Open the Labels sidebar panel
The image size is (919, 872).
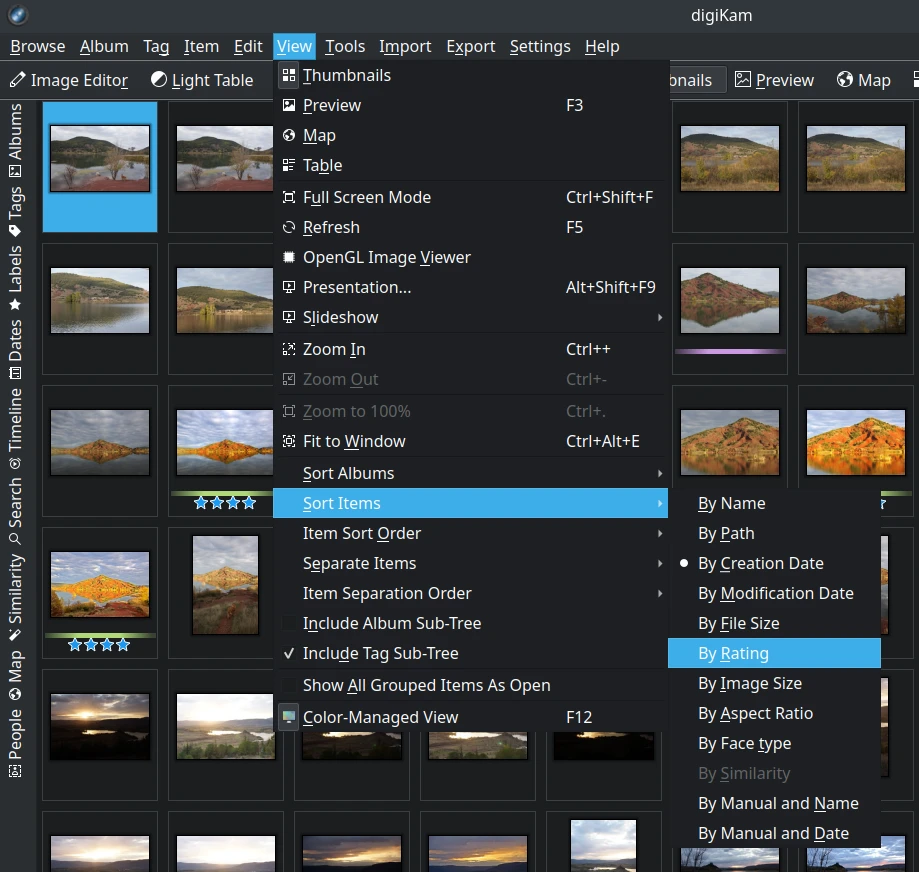[15, 278]
